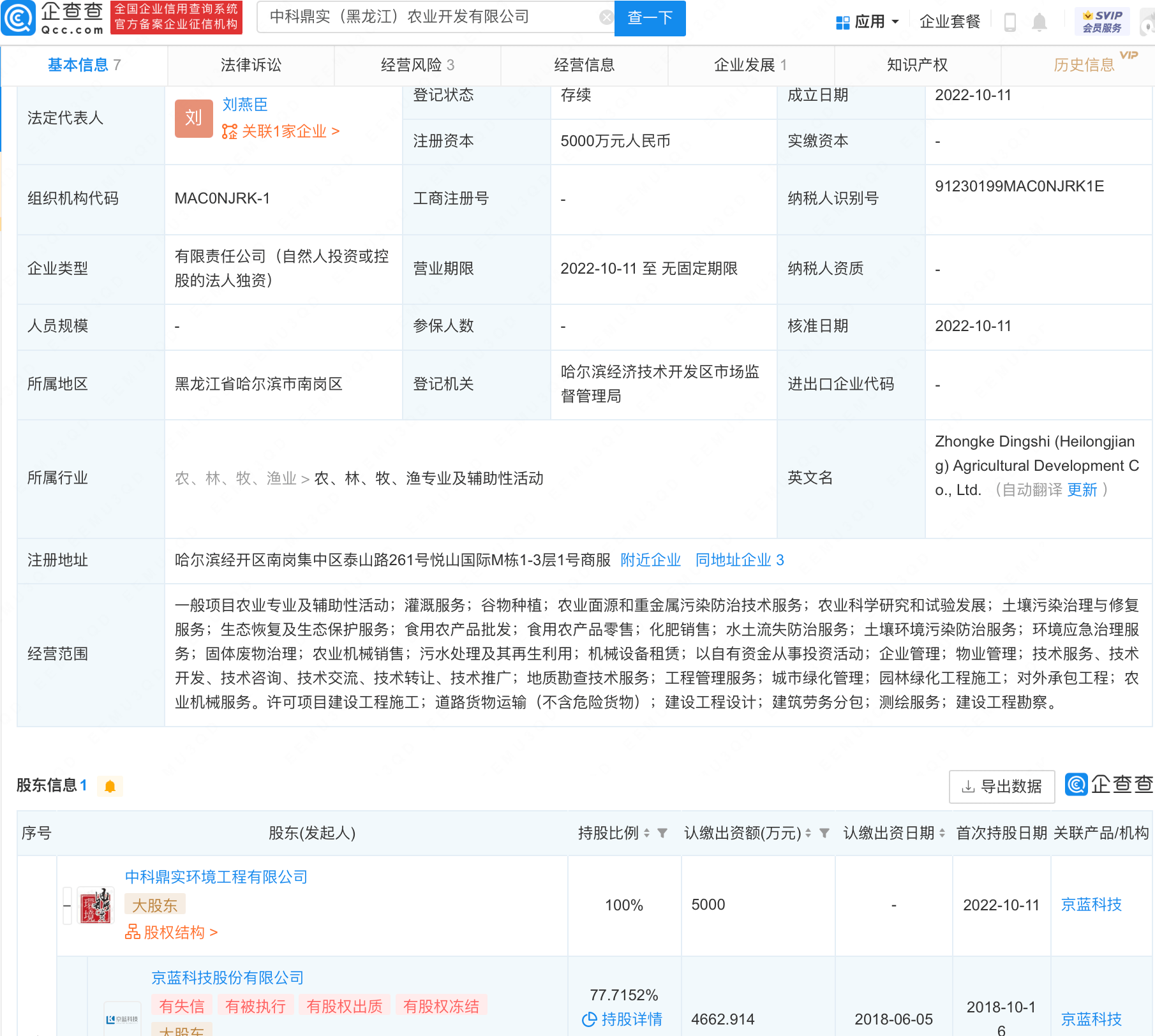Filter the 持股比例 column

(662, 833)
